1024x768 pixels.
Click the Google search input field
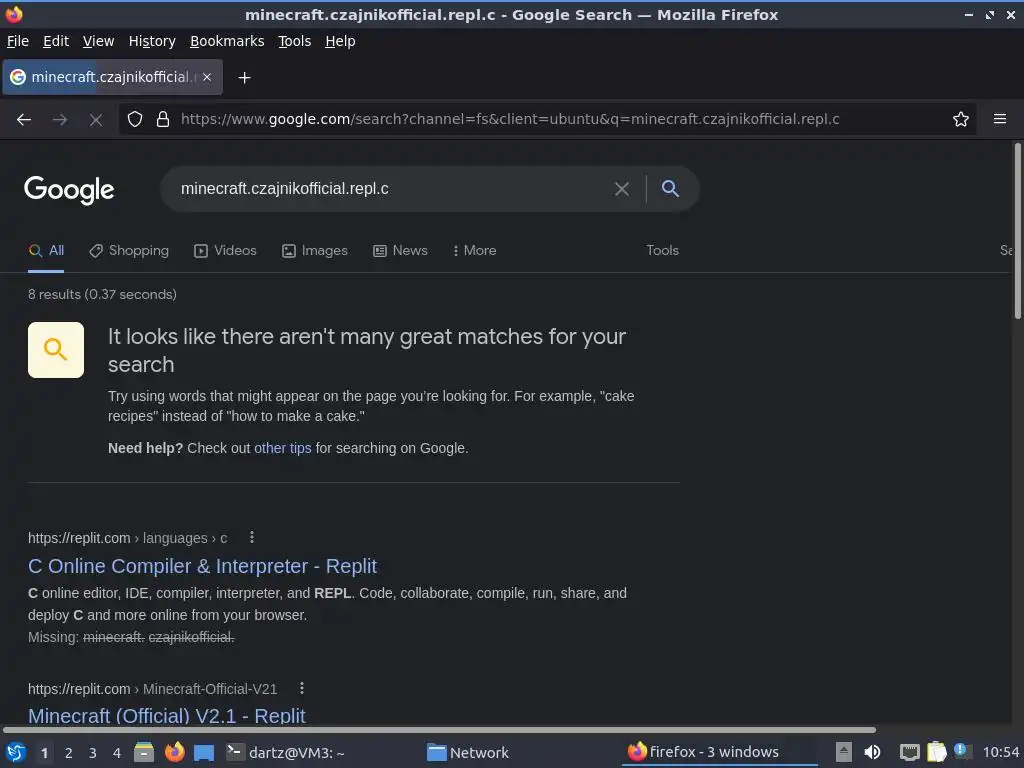click(x=392, y=189)
